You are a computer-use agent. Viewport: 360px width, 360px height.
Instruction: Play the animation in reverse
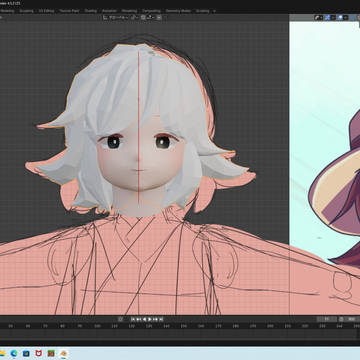click(x=144, y=319)
